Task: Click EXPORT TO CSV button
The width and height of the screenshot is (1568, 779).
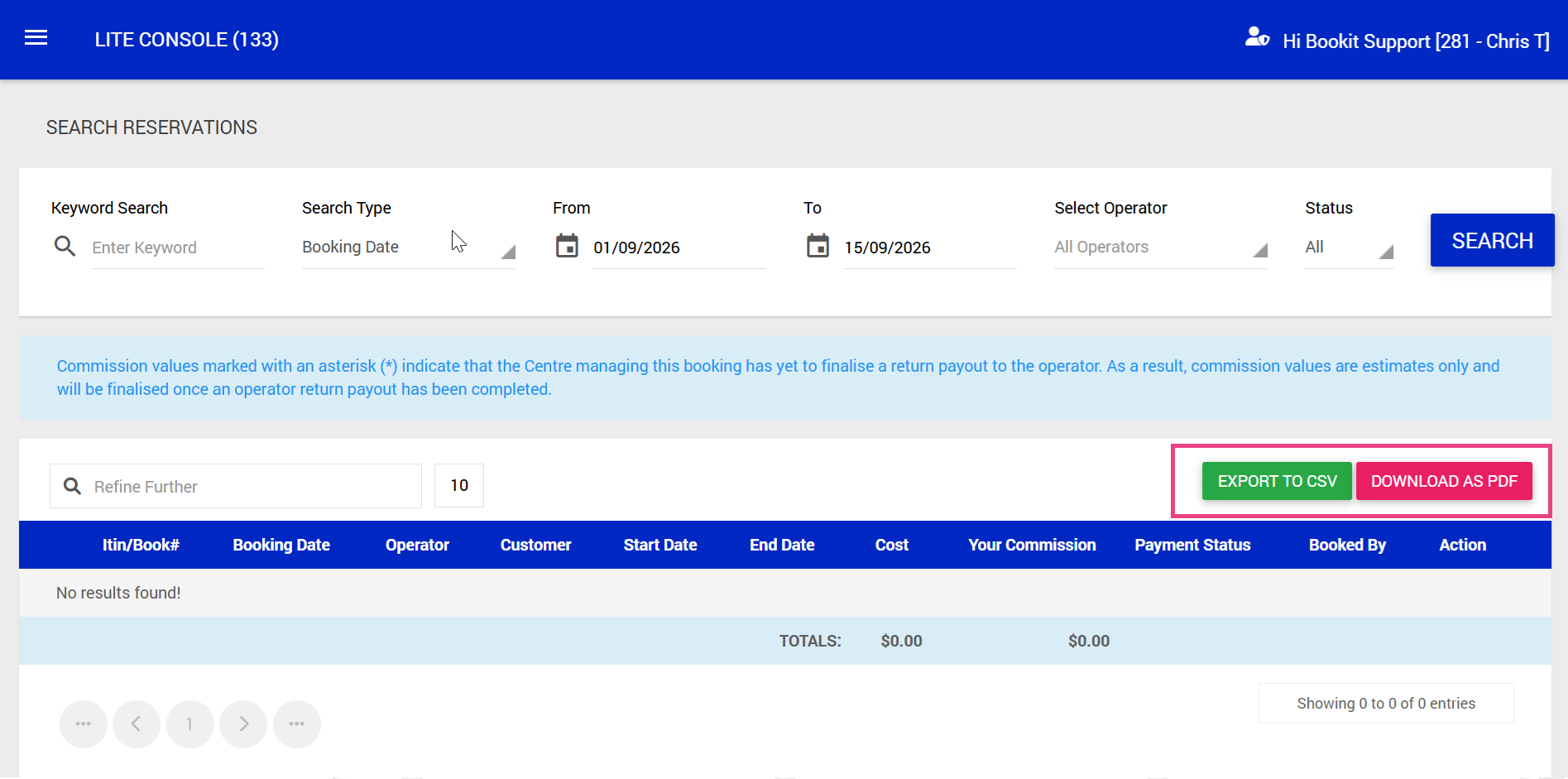Action: point(1277,481)
